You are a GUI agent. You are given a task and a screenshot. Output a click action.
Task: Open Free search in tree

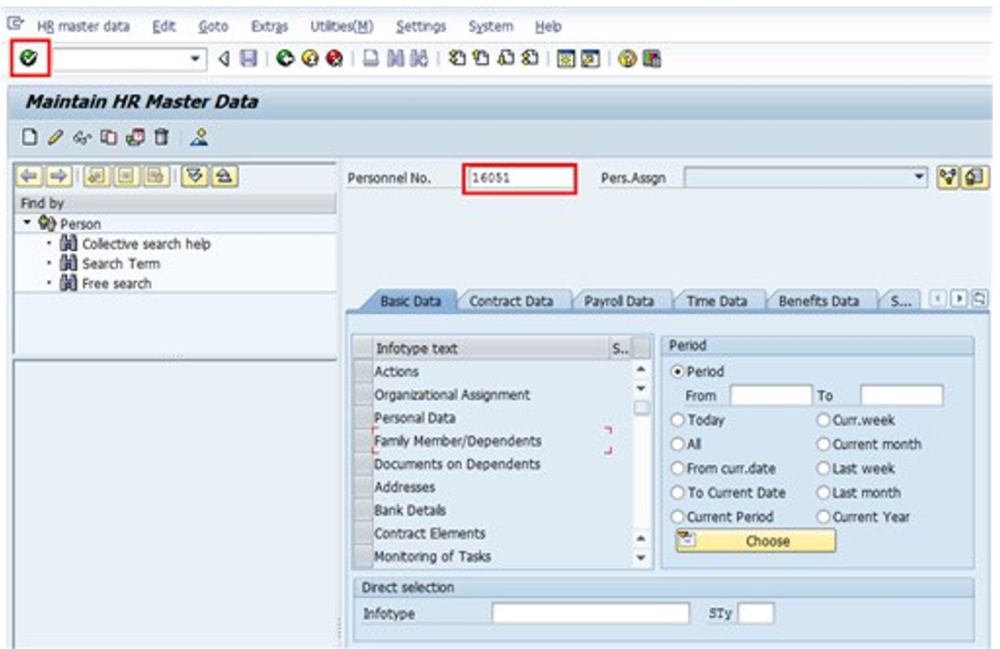[x=117, y=284]
